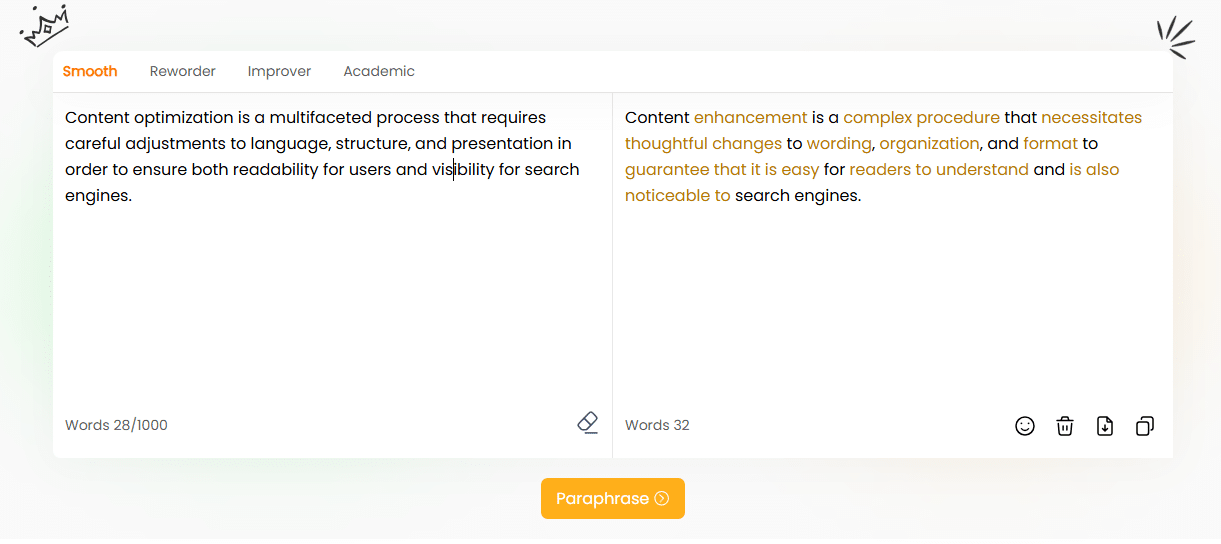Pick the highlighted phrase "thoughtful changes"
The height and width of the screenshot is (544, 1221).
pos(703,144)
